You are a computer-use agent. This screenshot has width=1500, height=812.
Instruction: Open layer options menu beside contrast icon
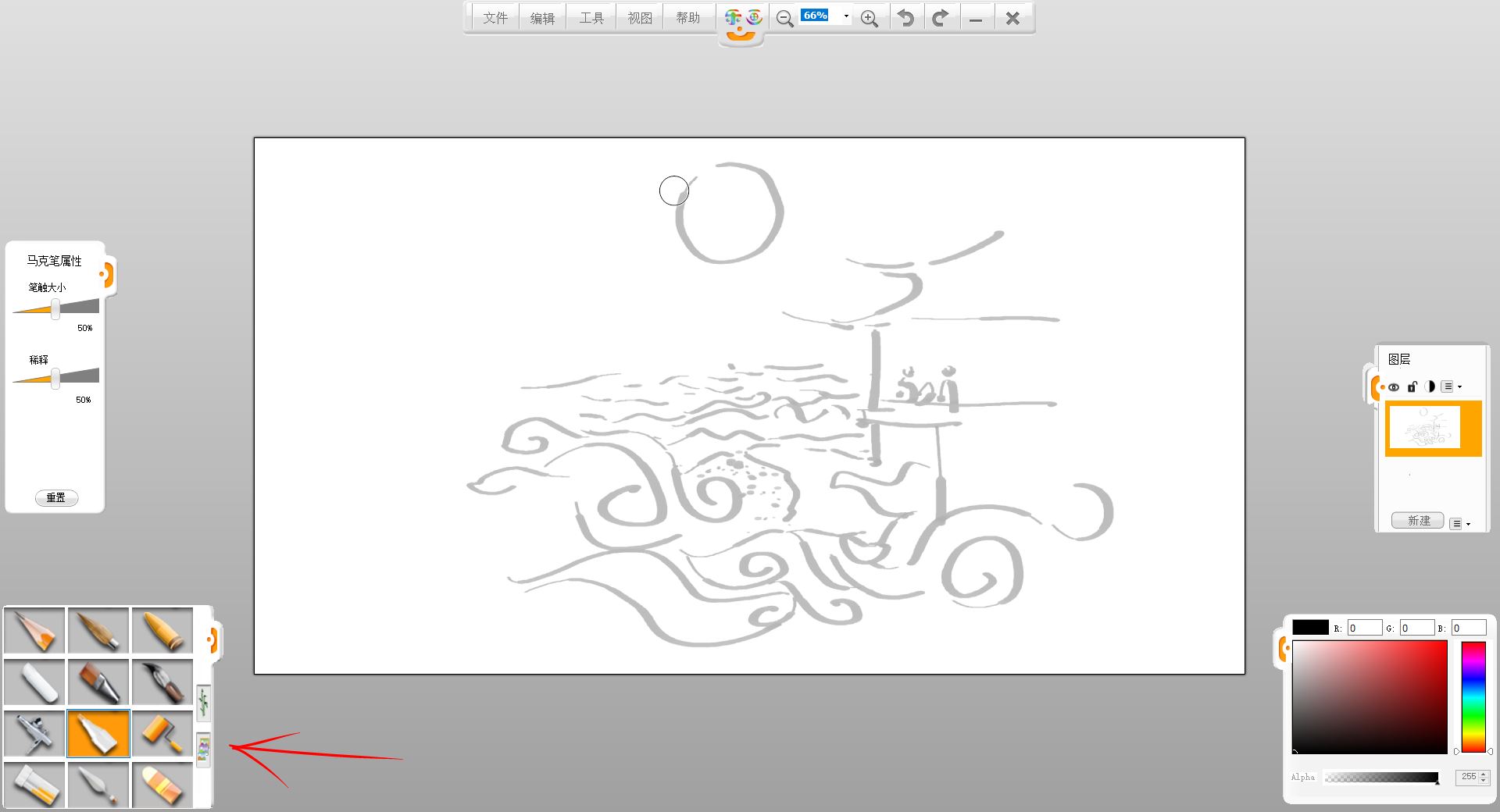click(1451, 386)
